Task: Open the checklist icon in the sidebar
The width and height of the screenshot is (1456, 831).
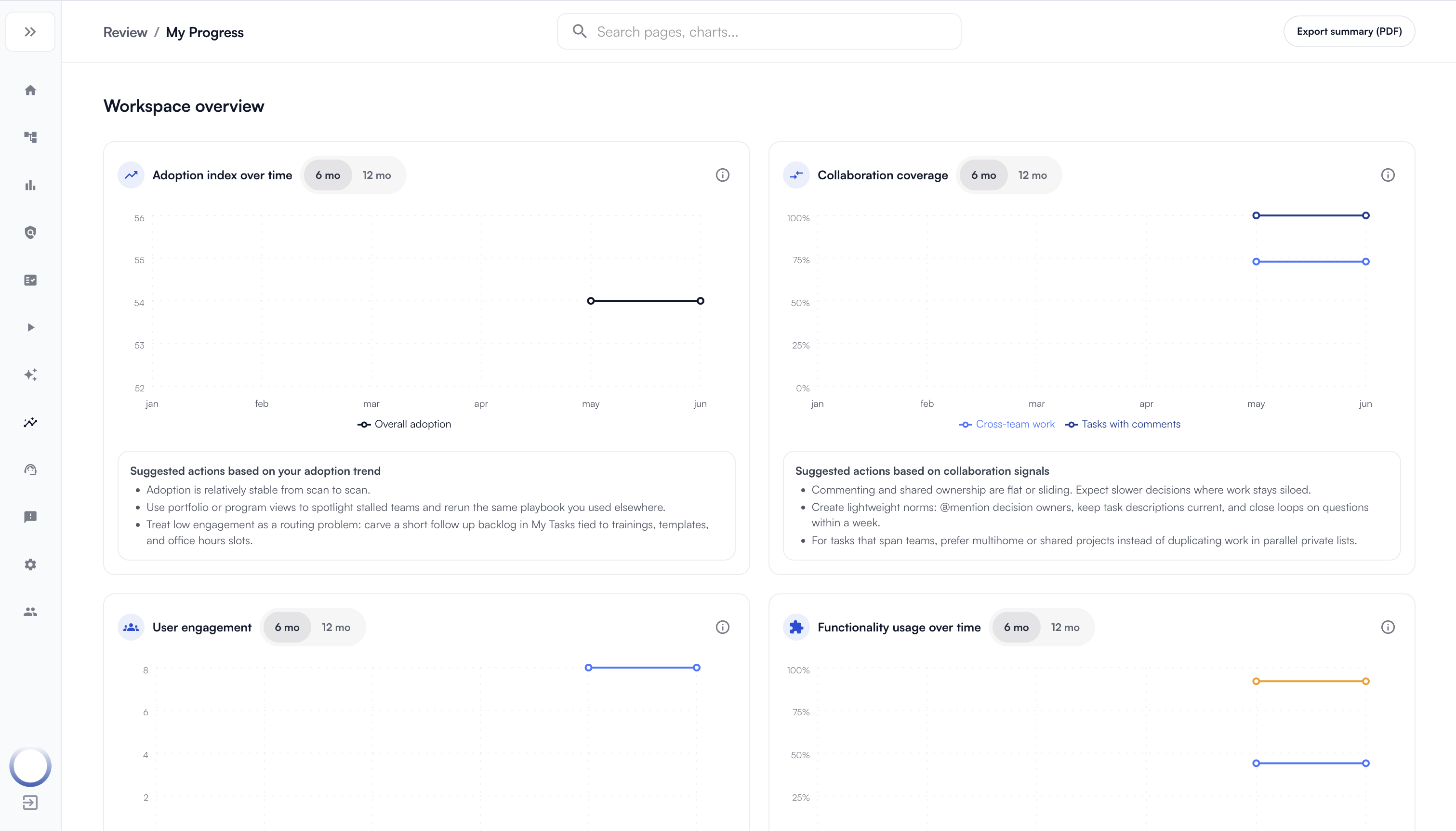Action: coord(30,280)
